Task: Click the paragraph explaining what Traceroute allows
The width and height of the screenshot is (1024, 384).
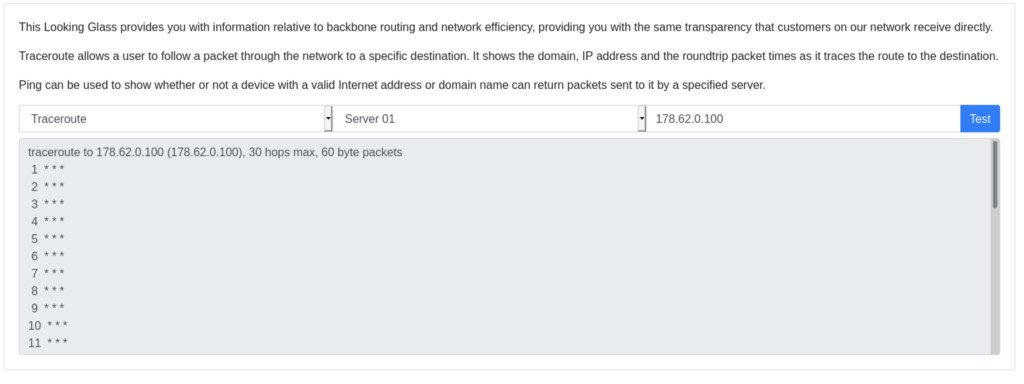Action: click(x=509, y=56)
